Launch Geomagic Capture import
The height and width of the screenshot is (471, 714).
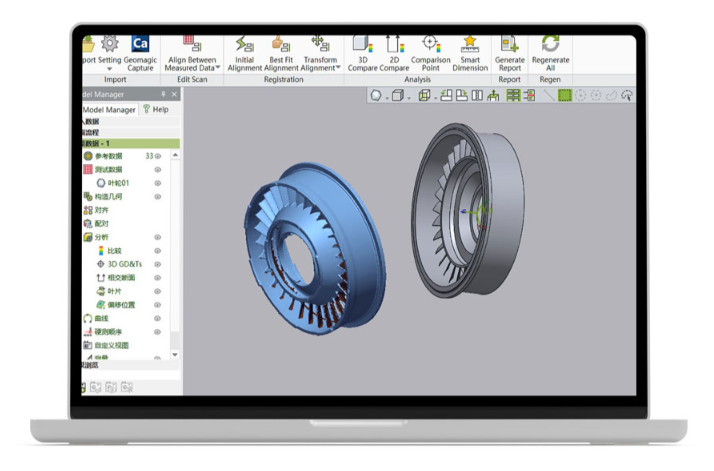pos(140,54)
